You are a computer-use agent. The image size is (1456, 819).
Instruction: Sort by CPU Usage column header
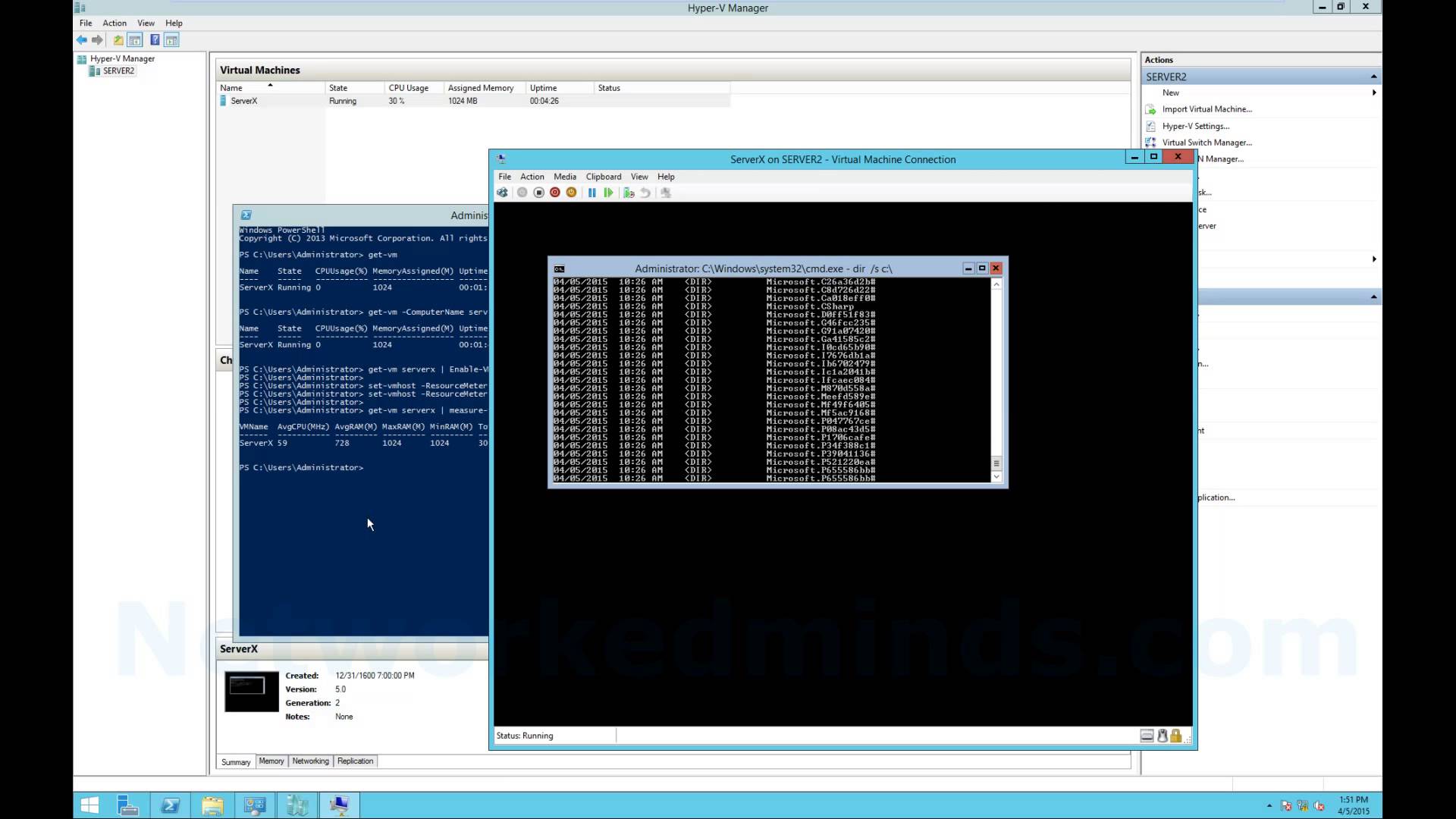[414, 88]
